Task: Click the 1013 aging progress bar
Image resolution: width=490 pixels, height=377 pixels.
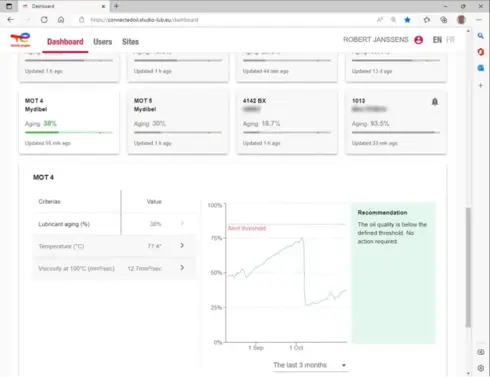Action: [396, 132]
